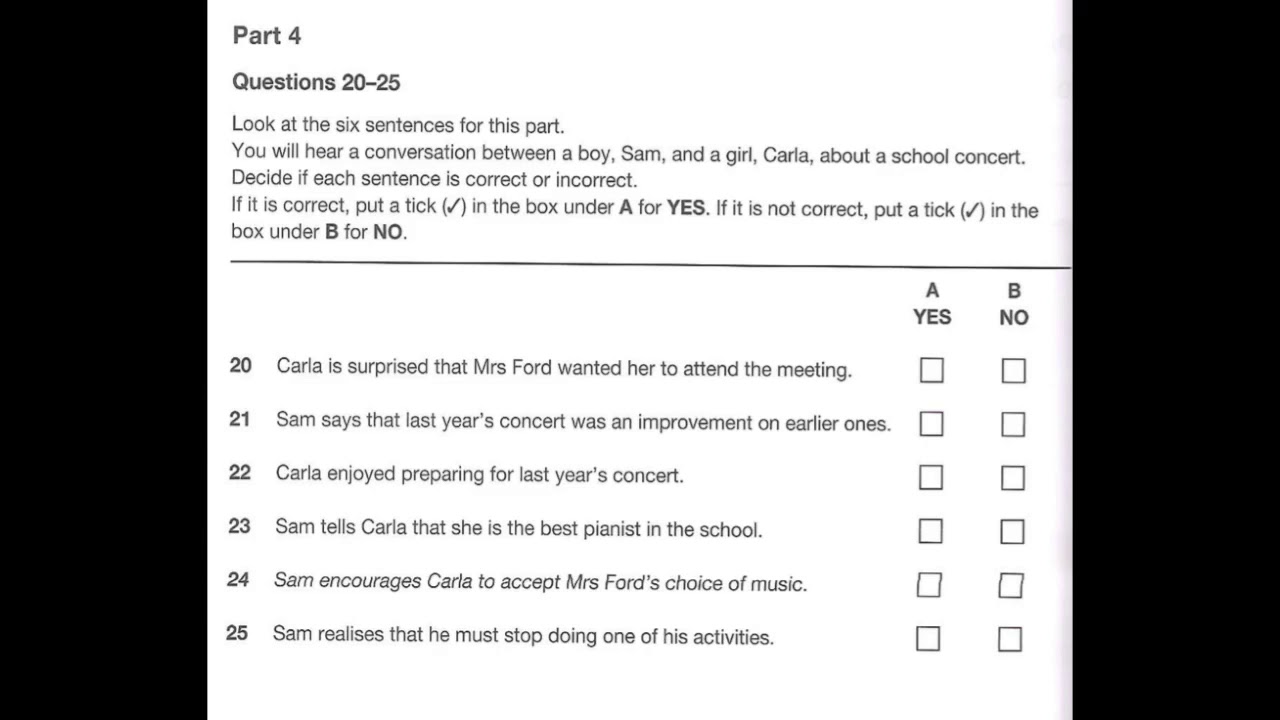
Task: Mark NO box for question 22
Action: pos(1012,478)
